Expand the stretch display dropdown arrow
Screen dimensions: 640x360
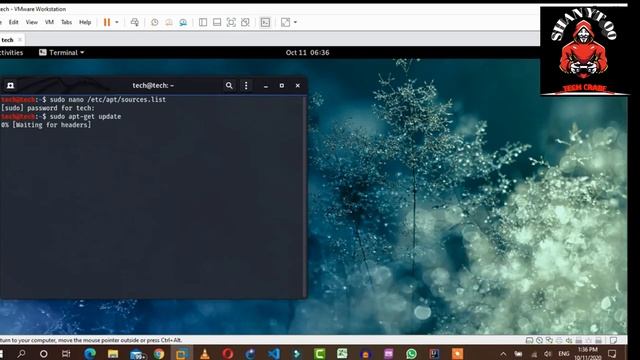coord(295,22)
